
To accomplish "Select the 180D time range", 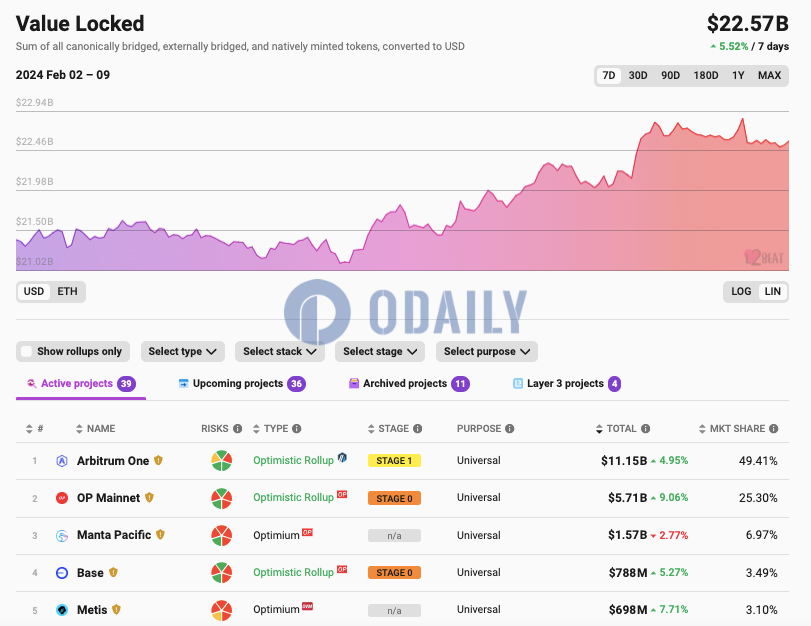I will tap(705, 76).
